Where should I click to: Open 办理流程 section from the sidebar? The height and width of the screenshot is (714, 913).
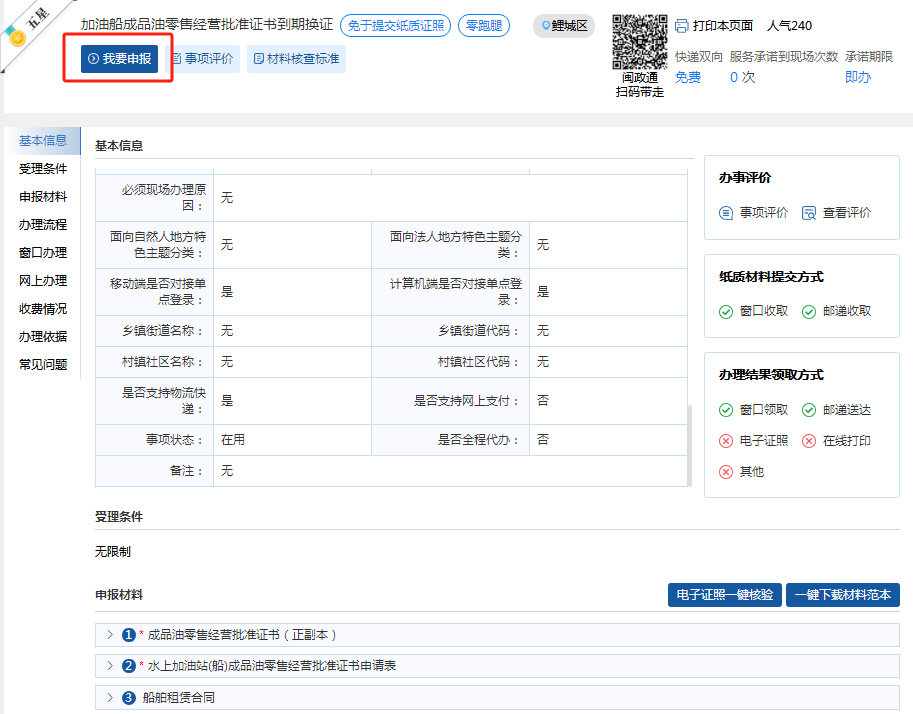[x=43, y=225]
